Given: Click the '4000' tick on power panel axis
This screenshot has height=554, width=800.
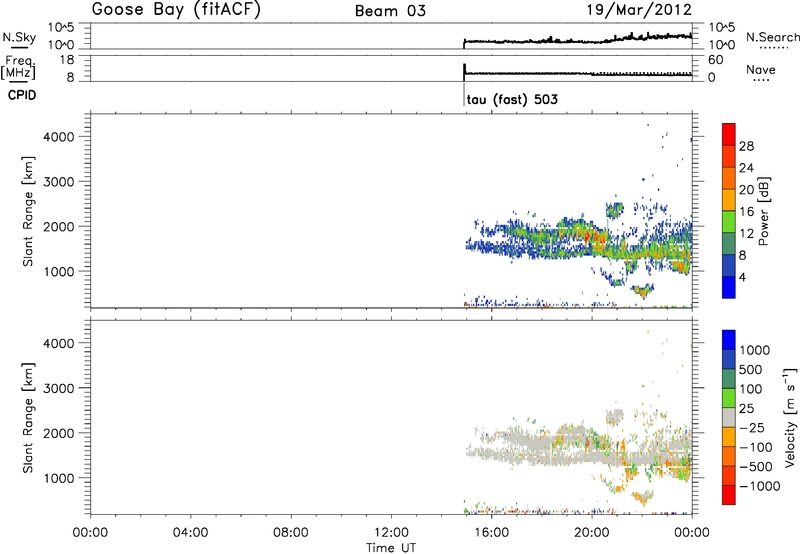Looking at the screenshot, I should [59, 137].
